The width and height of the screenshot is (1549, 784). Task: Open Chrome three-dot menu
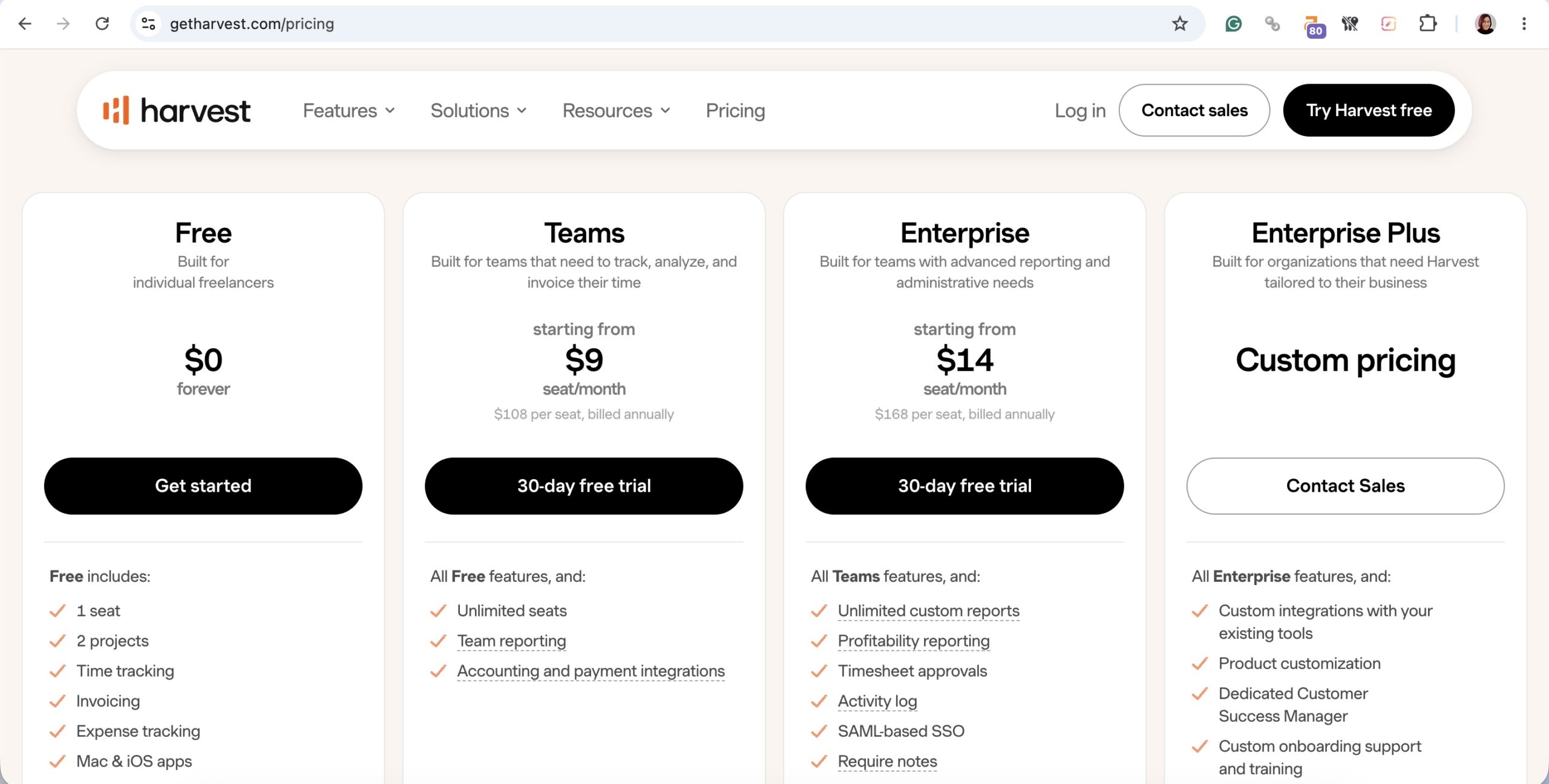pyautogui.click(x=1524, y=24)
